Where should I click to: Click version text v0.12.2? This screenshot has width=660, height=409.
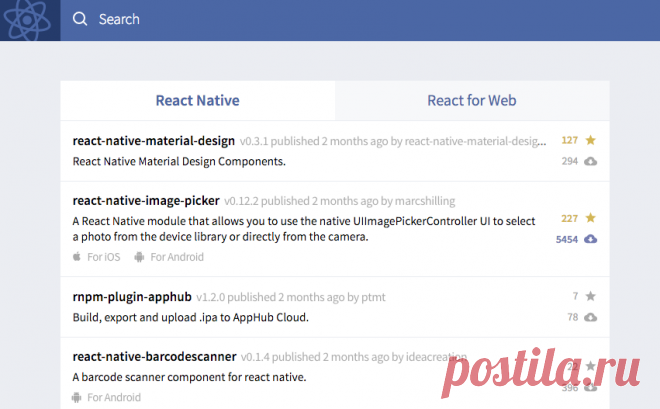(x=241, y=201)
